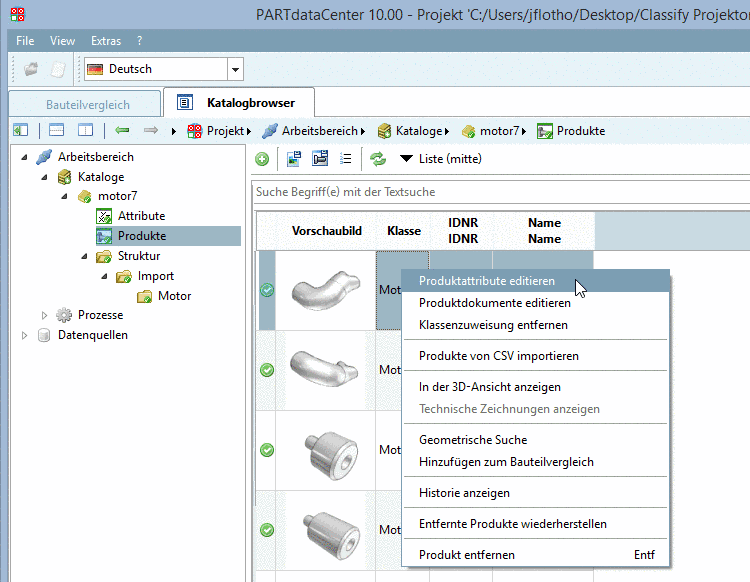Collapse the Arbeitsbereich tree node
Screen dimensions: 750x582
(x=24, y=157)
